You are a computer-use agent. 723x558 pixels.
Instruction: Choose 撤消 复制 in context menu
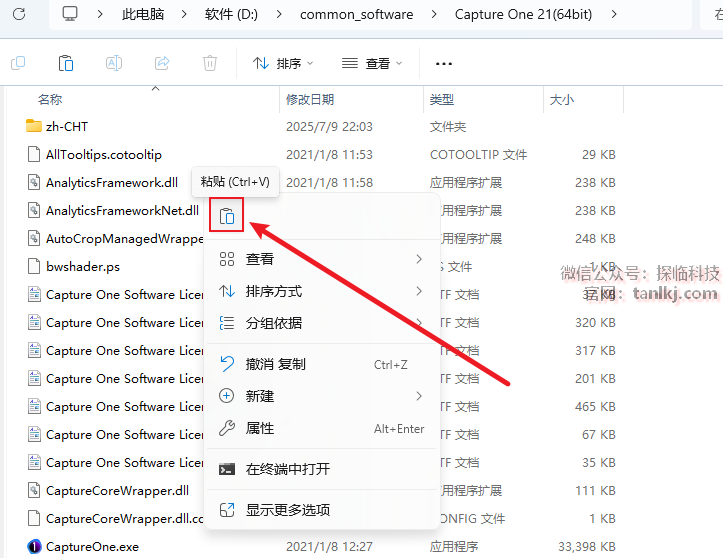click(x=321, y=364)
